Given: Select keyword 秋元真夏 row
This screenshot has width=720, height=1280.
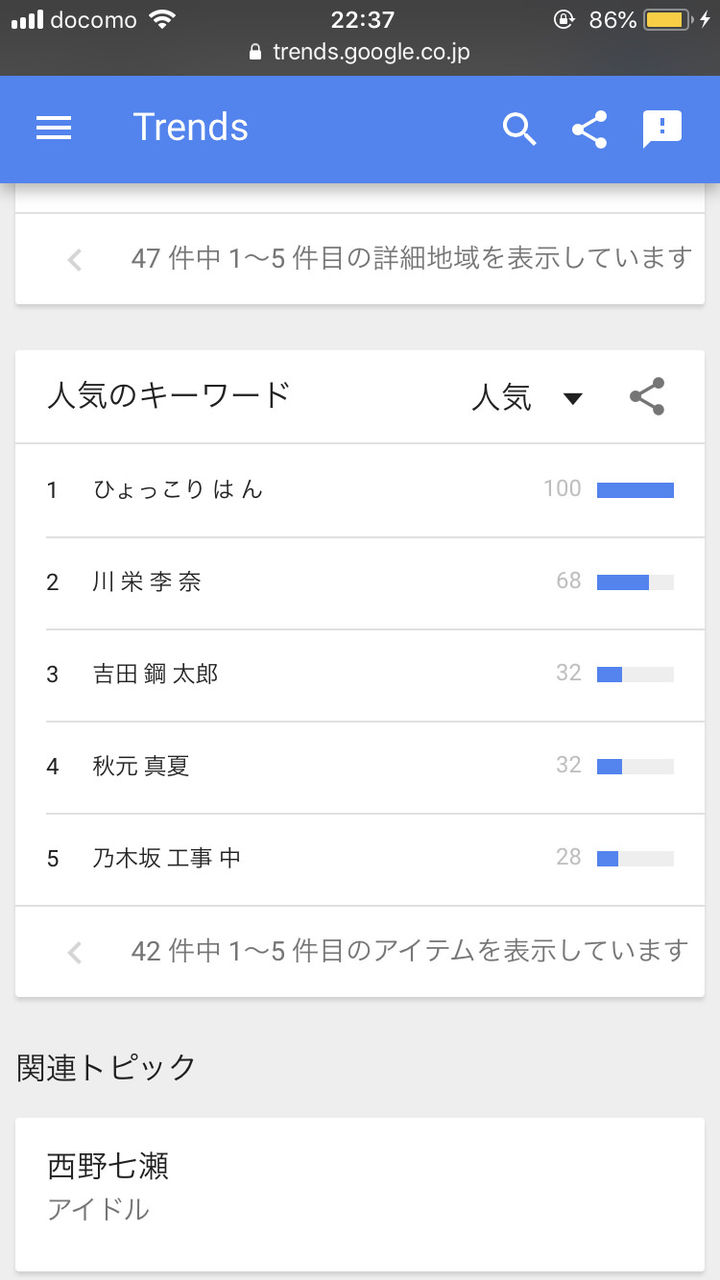Looking at the screenshot, I should coord(141,766).
